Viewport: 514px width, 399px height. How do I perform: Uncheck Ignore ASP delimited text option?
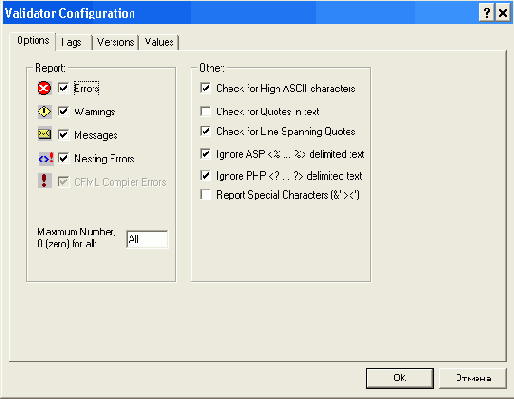point(205,154)
